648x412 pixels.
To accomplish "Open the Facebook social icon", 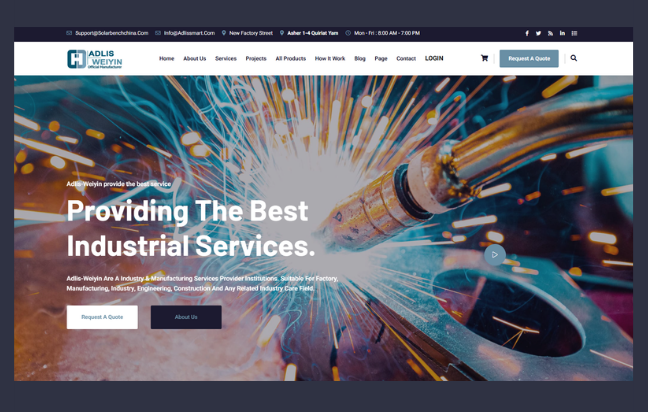I will [527, 33].
